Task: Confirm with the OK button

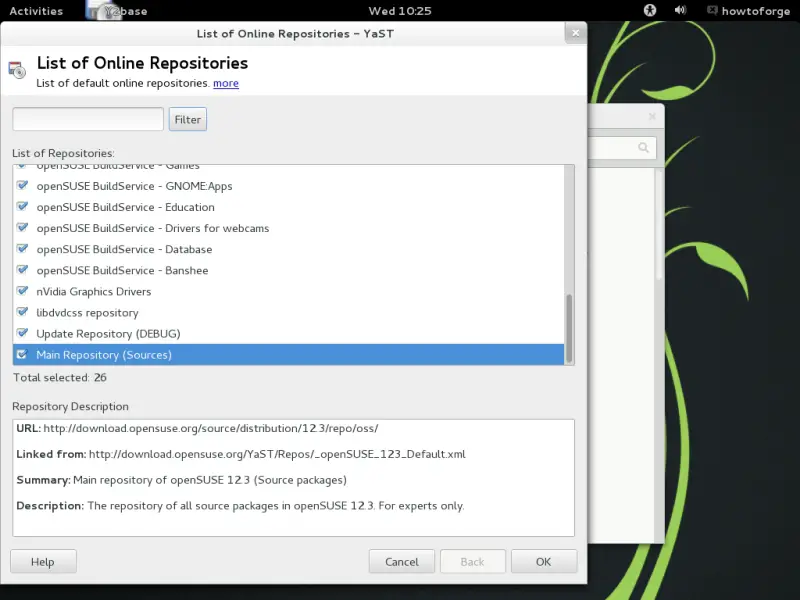Action: tap(544, 561)
